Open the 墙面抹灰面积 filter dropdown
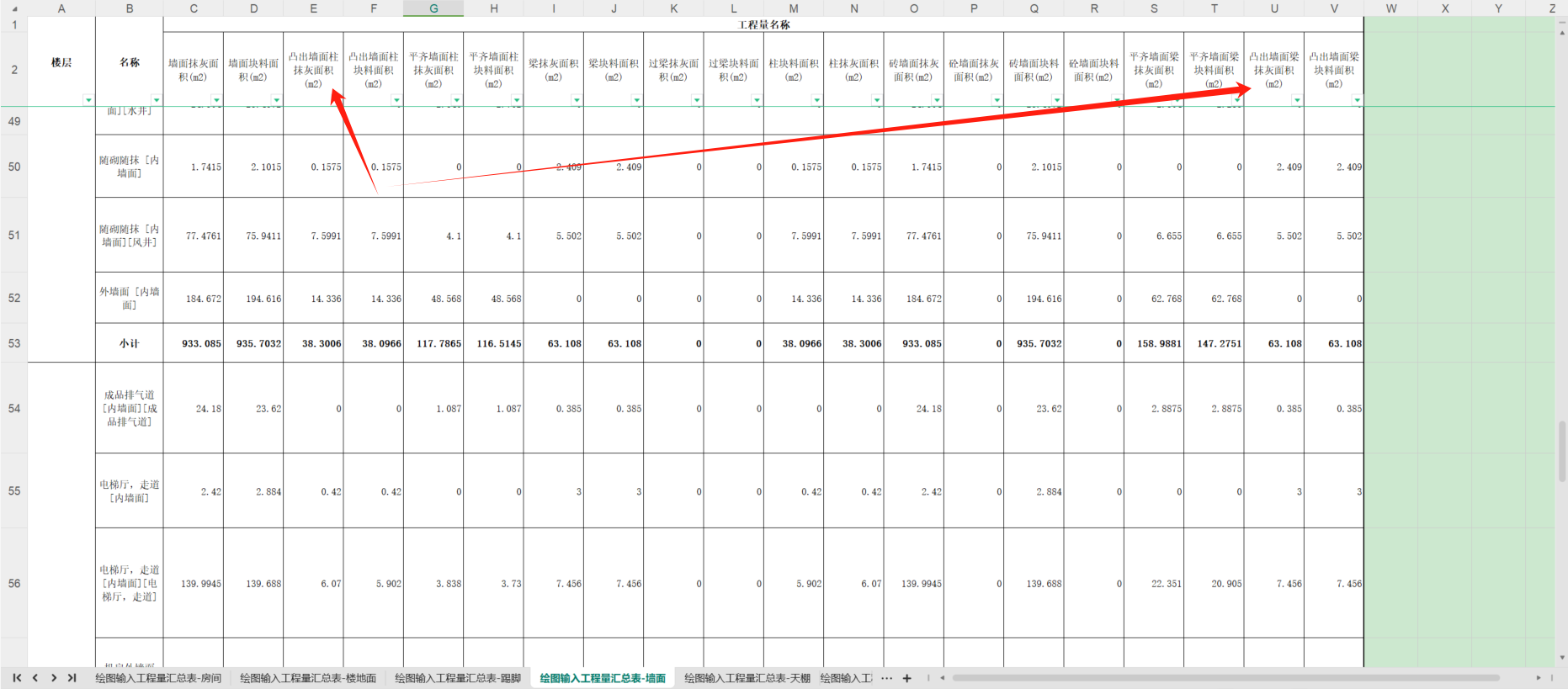The width and height of the screenshot is (1568, 689). coord(216,100)
